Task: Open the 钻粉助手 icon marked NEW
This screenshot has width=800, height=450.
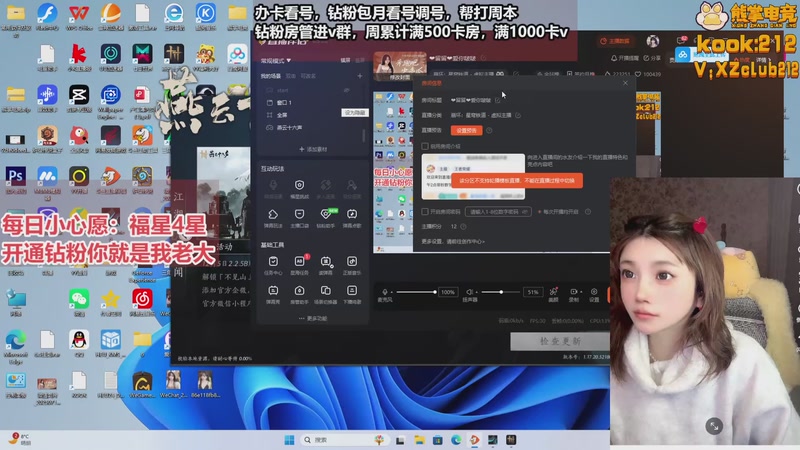Action: pyautogui.click(x=326, y=214)
